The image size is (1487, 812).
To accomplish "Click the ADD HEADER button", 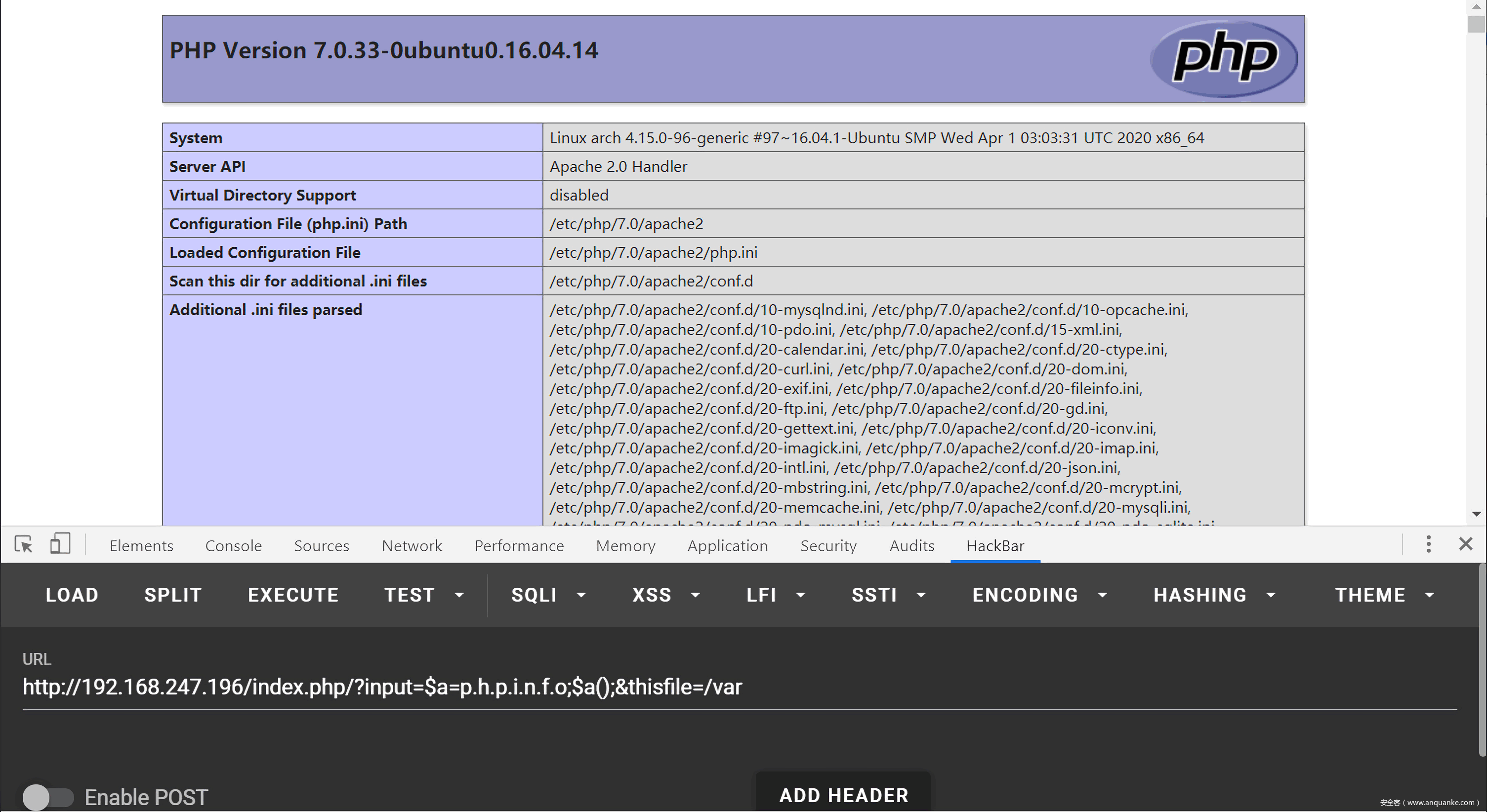I will click(843, 795).
